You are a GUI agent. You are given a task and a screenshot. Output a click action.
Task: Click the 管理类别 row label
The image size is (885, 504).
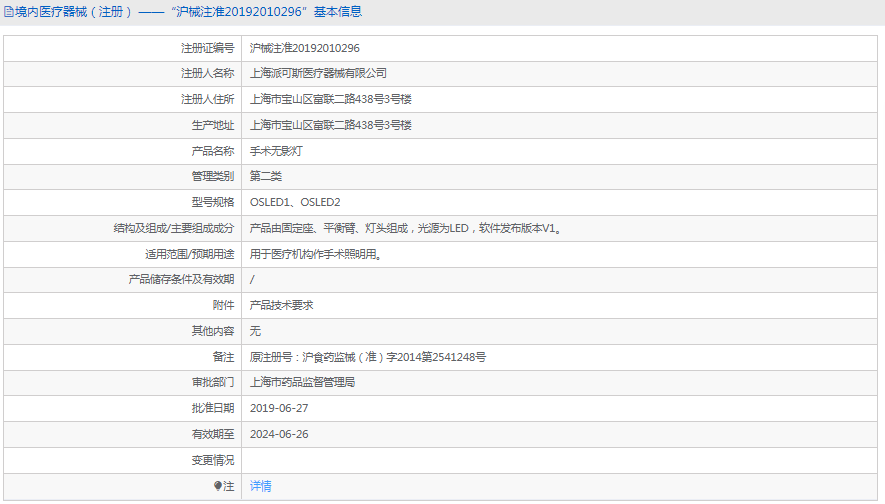click(x=212, y=176)
